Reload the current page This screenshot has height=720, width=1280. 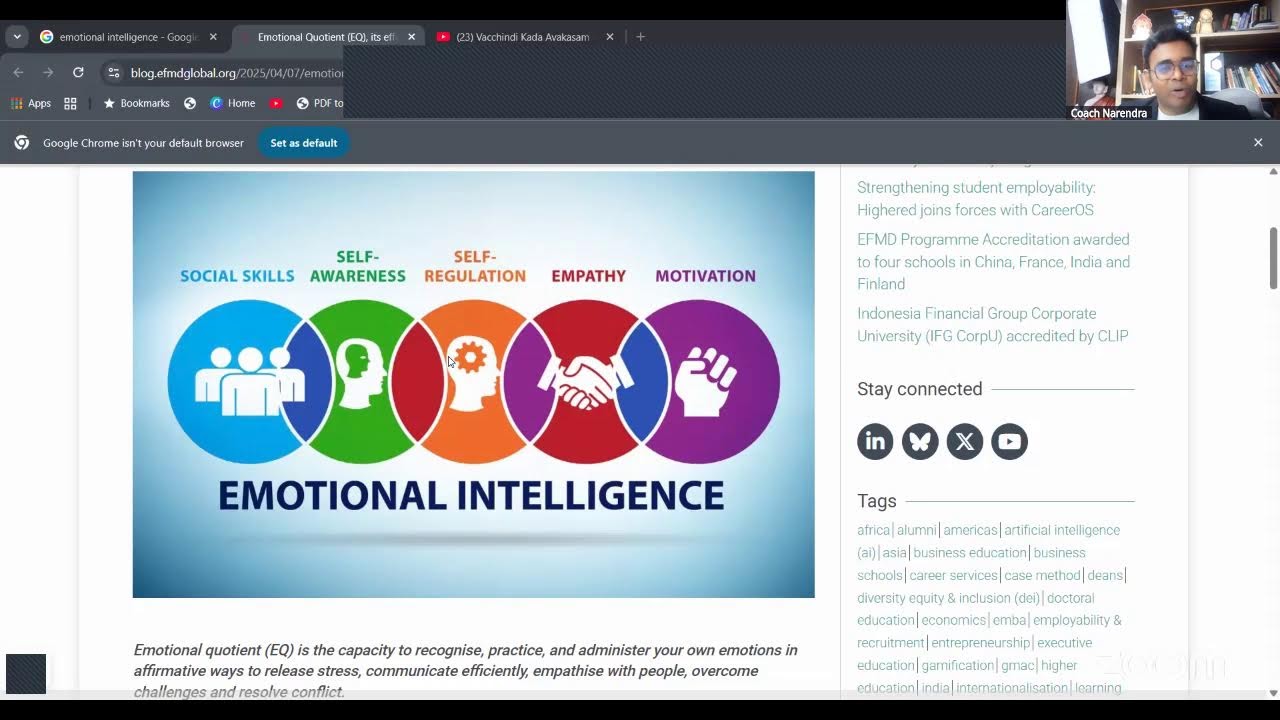(x=78, y=73)
